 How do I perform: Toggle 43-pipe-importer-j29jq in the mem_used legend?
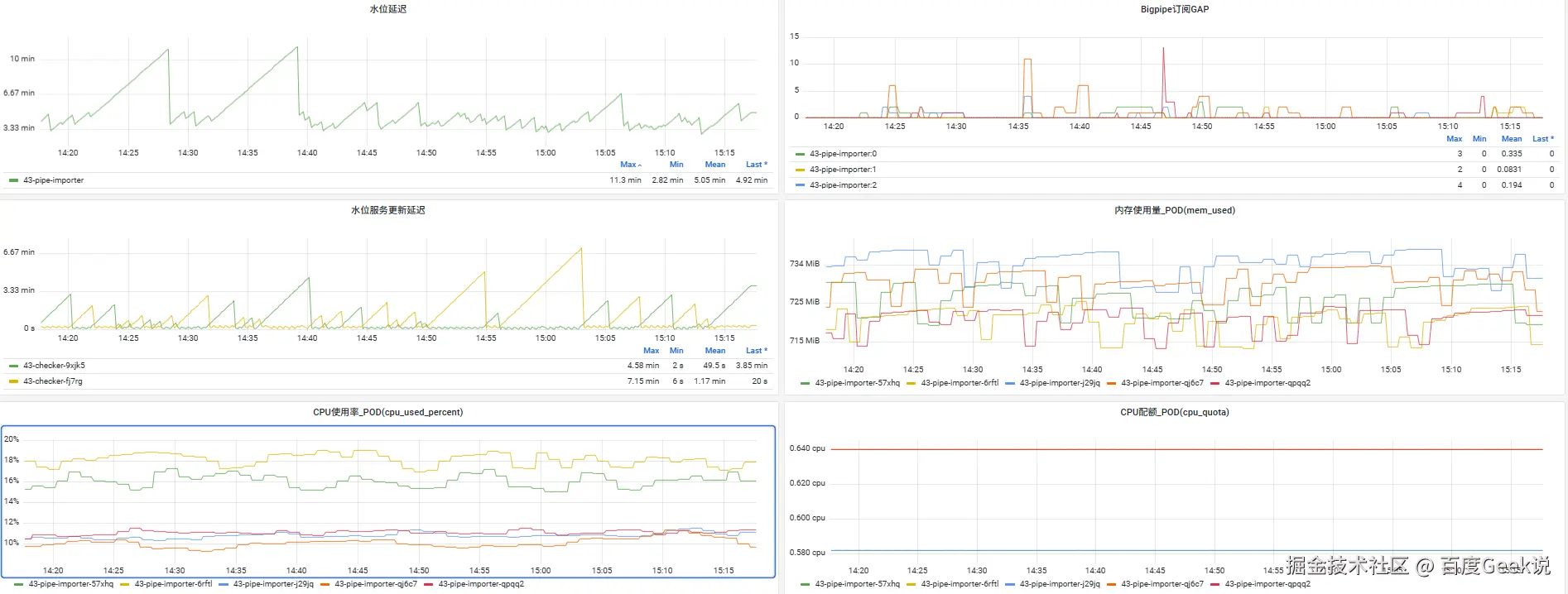[x=1060, y=383]
